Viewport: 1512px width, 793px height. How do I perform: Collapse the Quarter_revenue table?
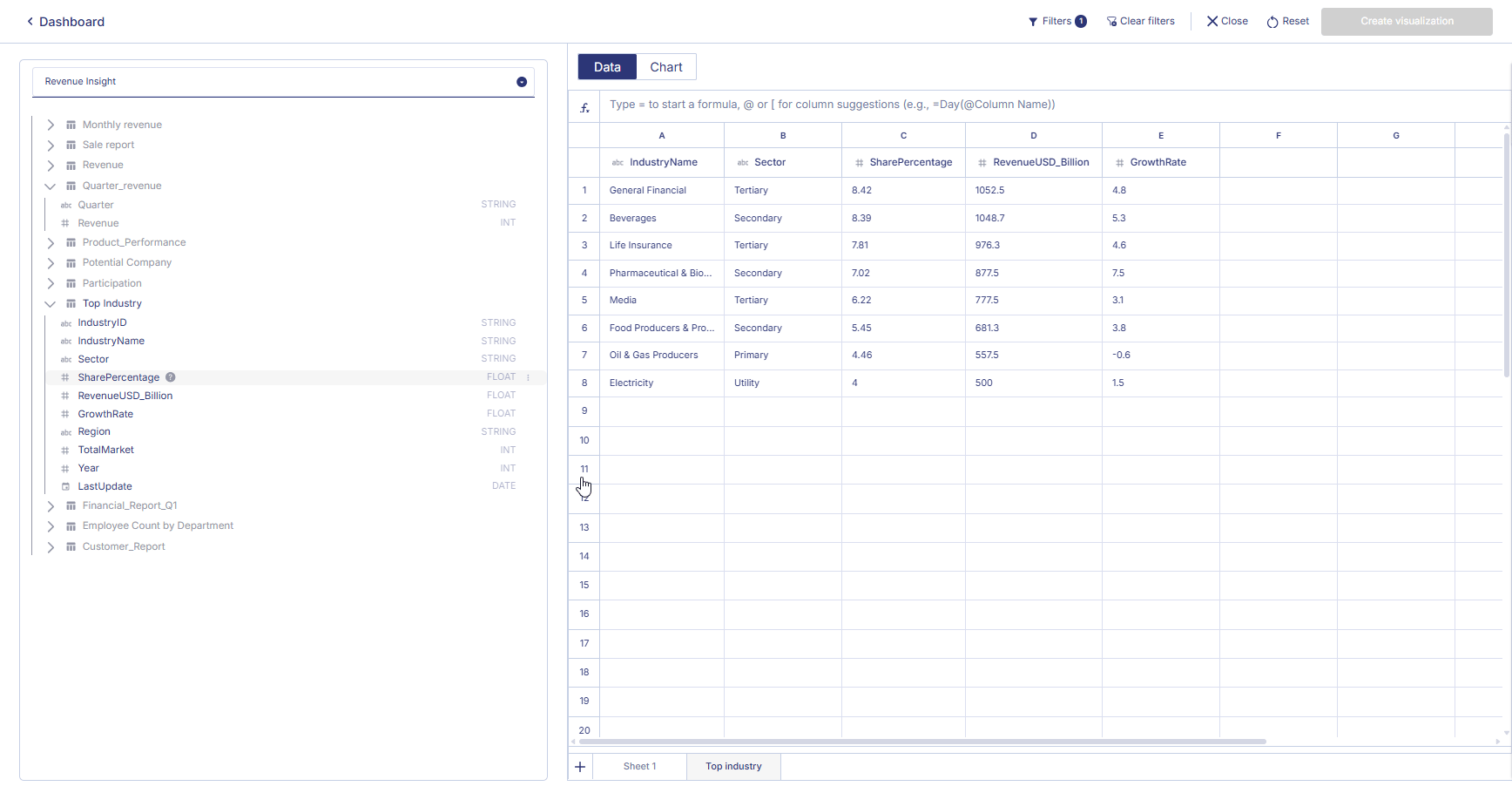[x=51, y=186]
